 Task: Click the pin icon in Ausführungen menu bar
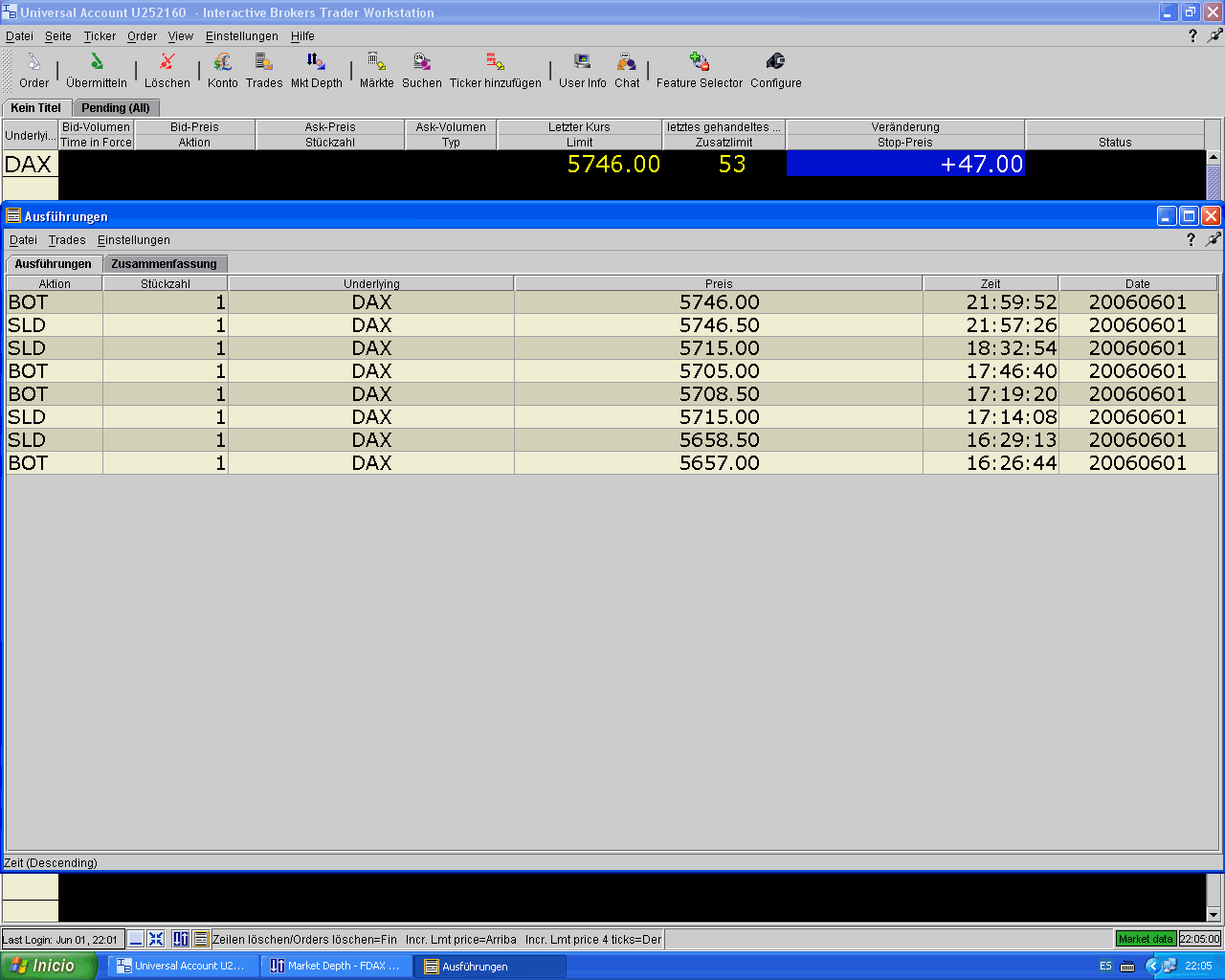click(1213, 239)
